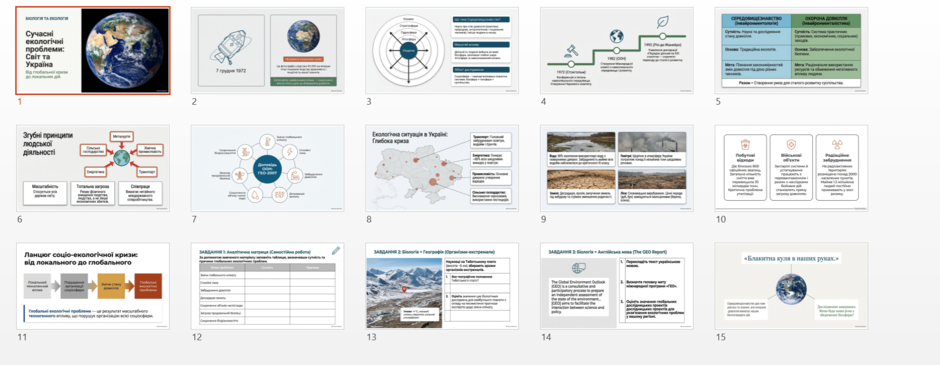Click the red slide number 1 label
Image resolution: width=940 pixels, height=365 pixels.
click(19, 101)
